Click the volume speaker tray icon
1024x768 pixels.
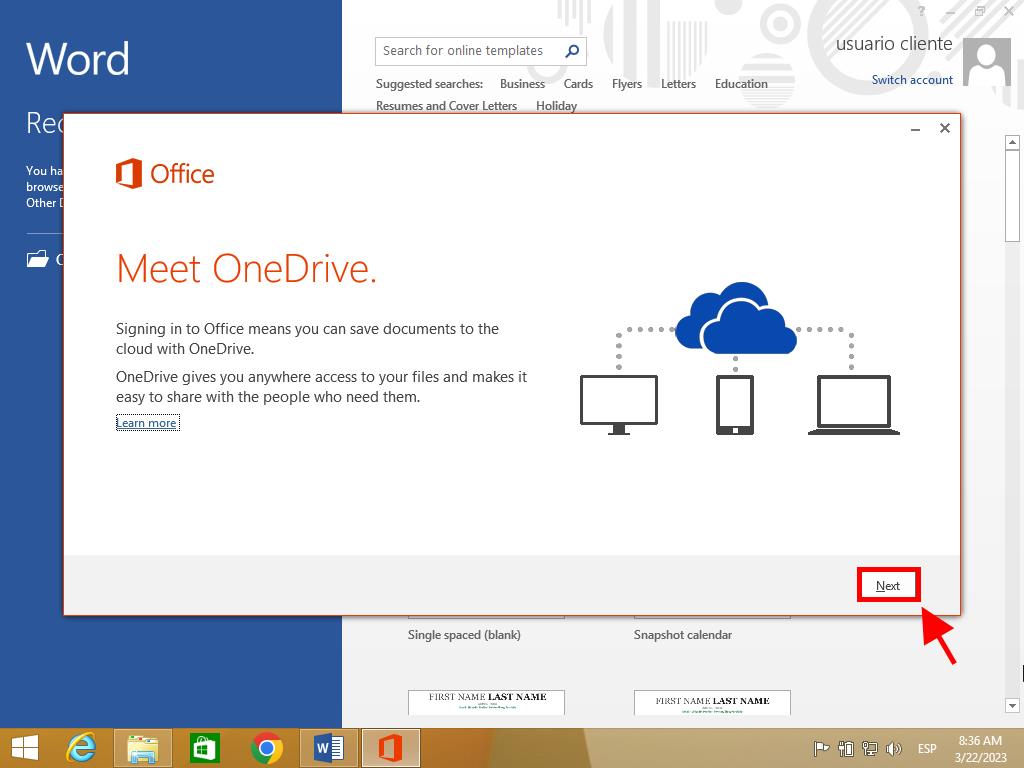(x=894, y=749)
